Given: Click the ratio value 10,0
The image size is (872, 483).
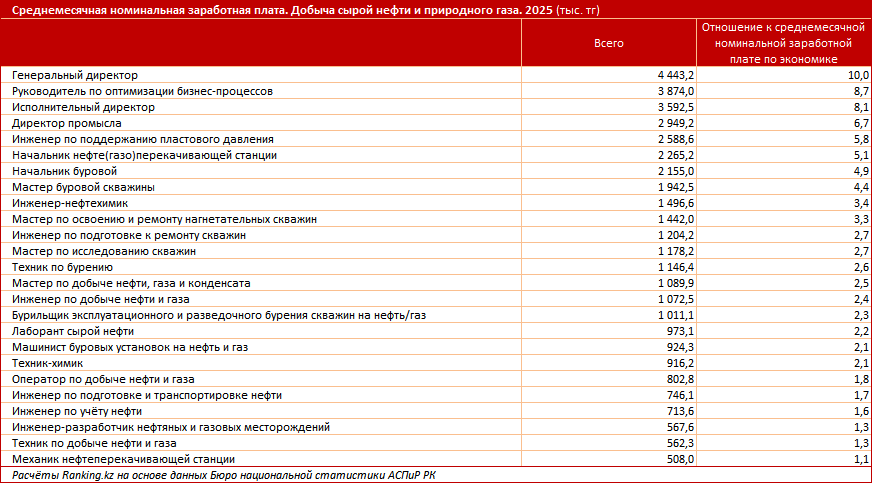Looking at the screenshot, I should click(859, 75).
